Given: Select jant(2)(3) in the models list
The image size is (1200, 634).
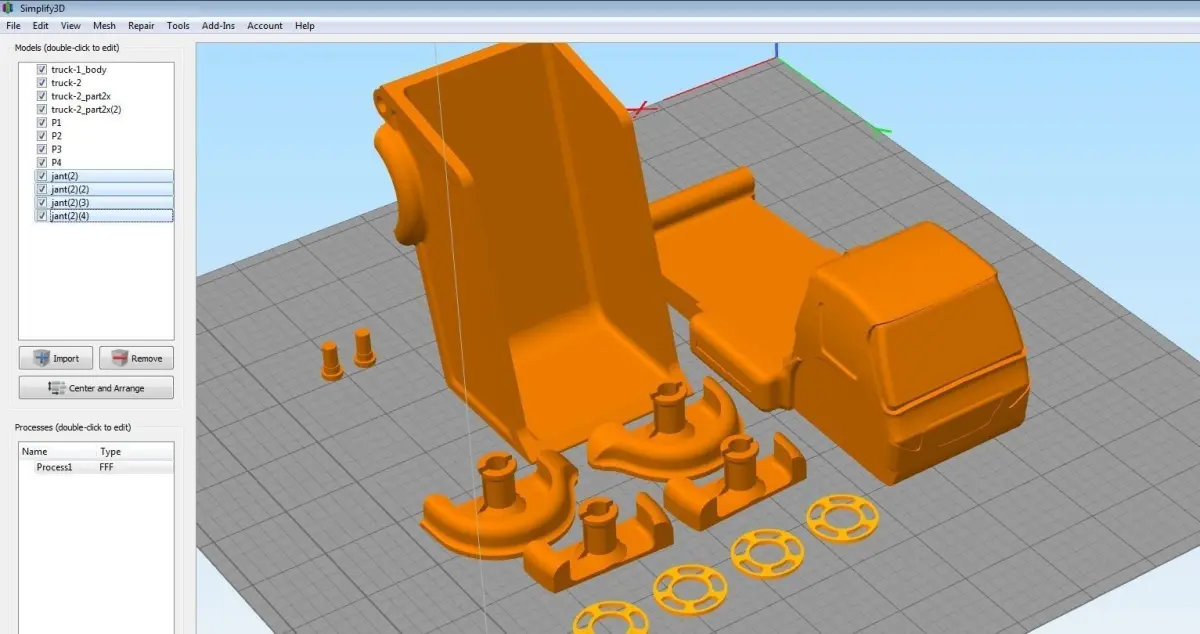Looking at the screenshot, I should [70, 202].
